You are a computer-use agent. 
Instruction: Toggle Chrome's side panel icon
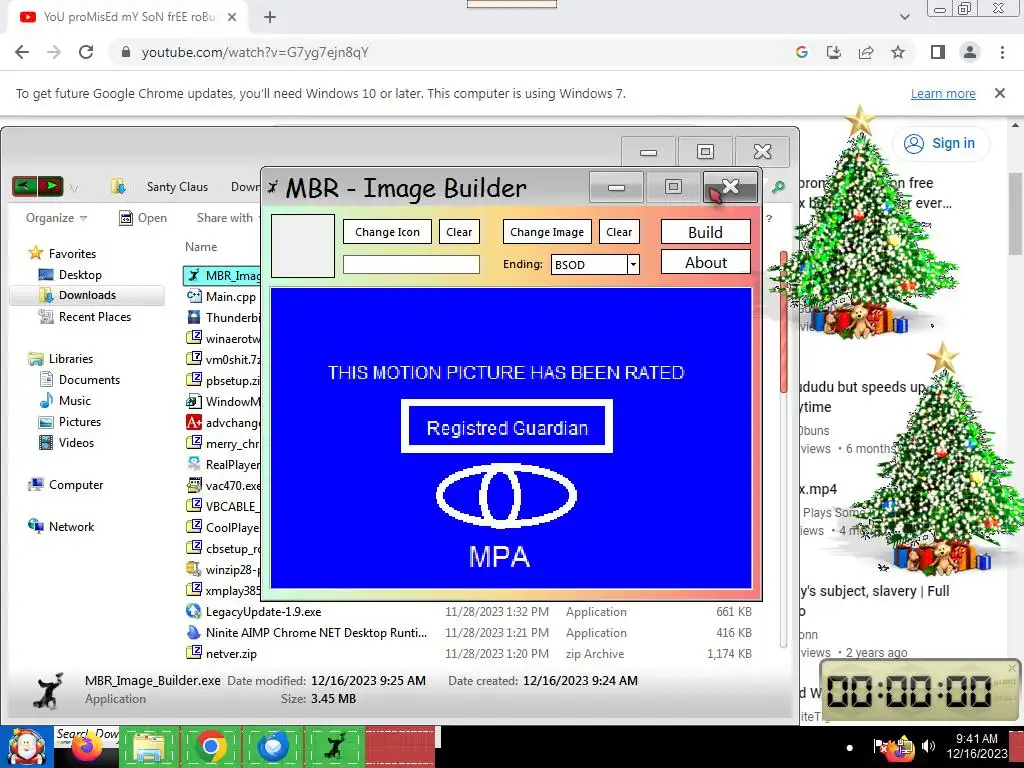[938, 52]
